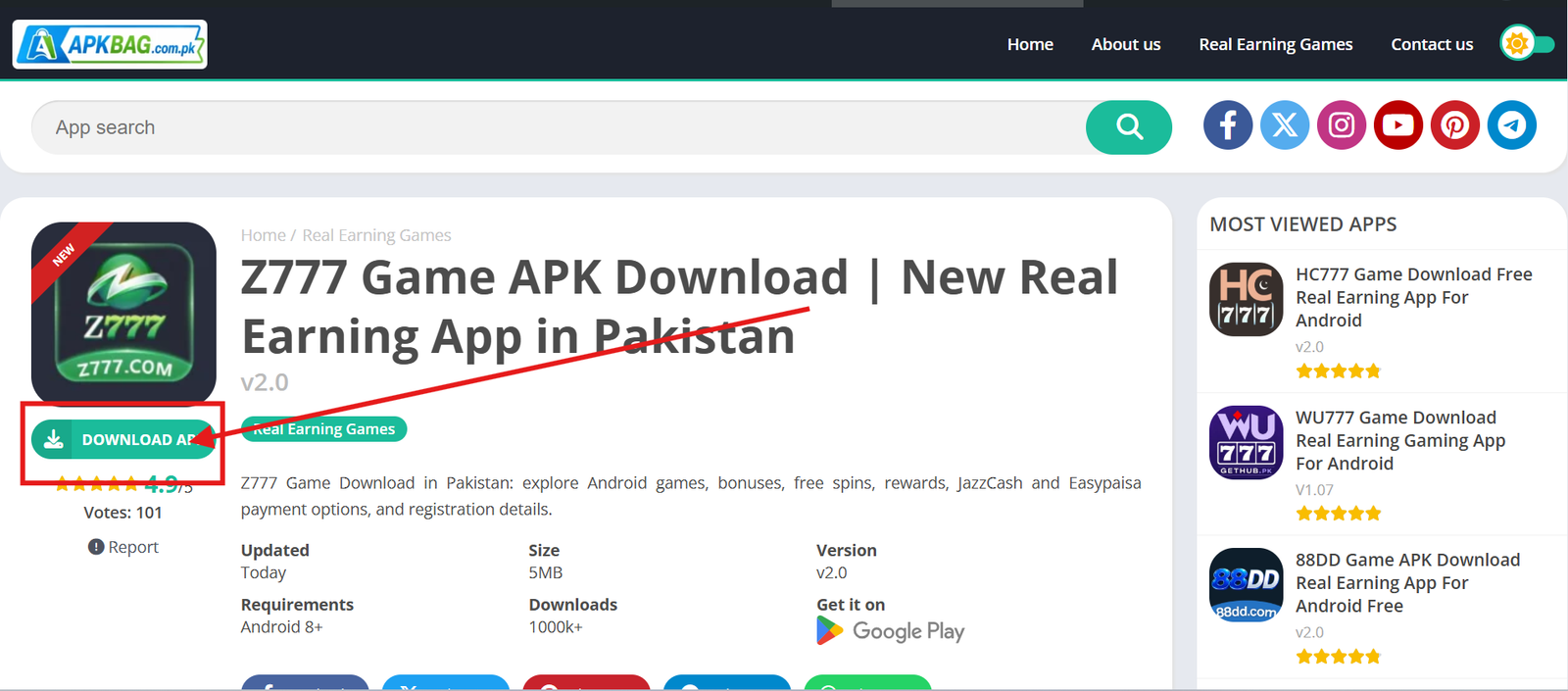Open X (Twitter) social icon

1285,125
